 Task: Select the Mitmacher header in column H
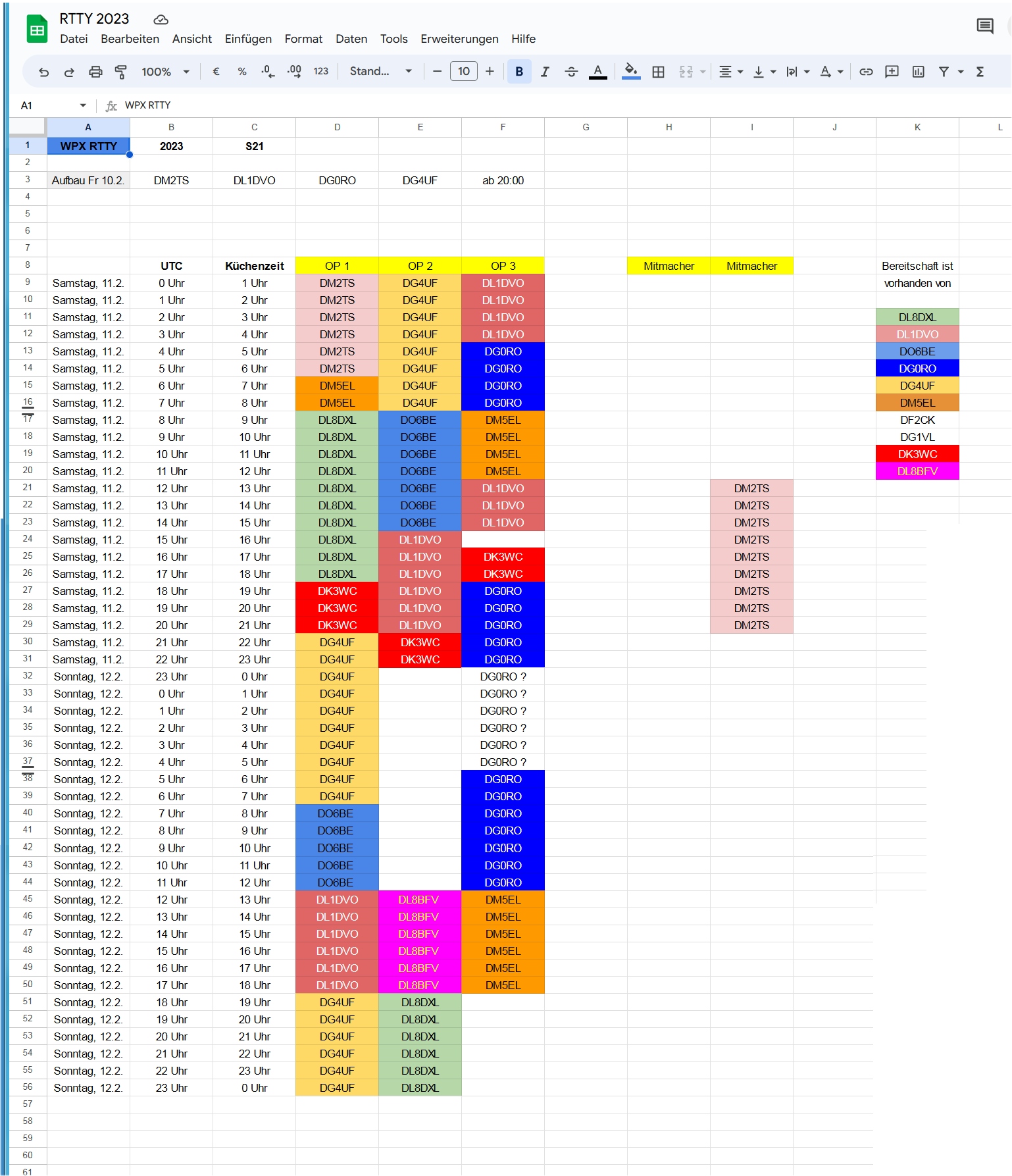pyautogui.click(x=669, y=266)
